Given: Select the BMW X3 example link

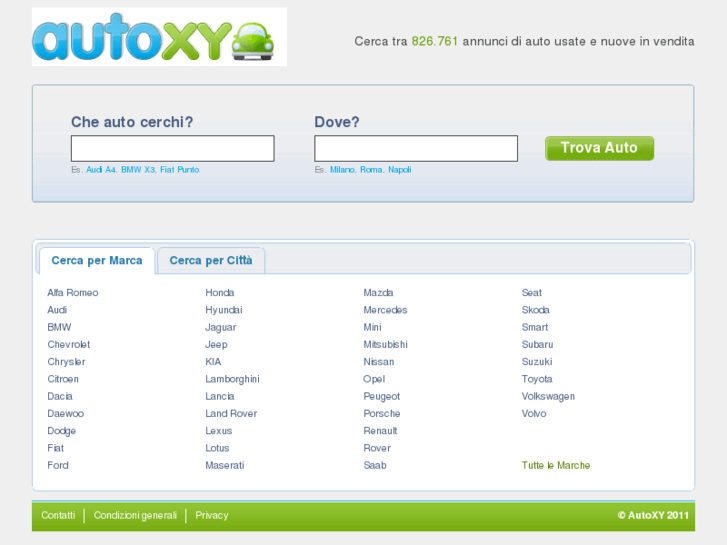Looking at the screenshot, I should pyautogui.click(x=138, y=170).
